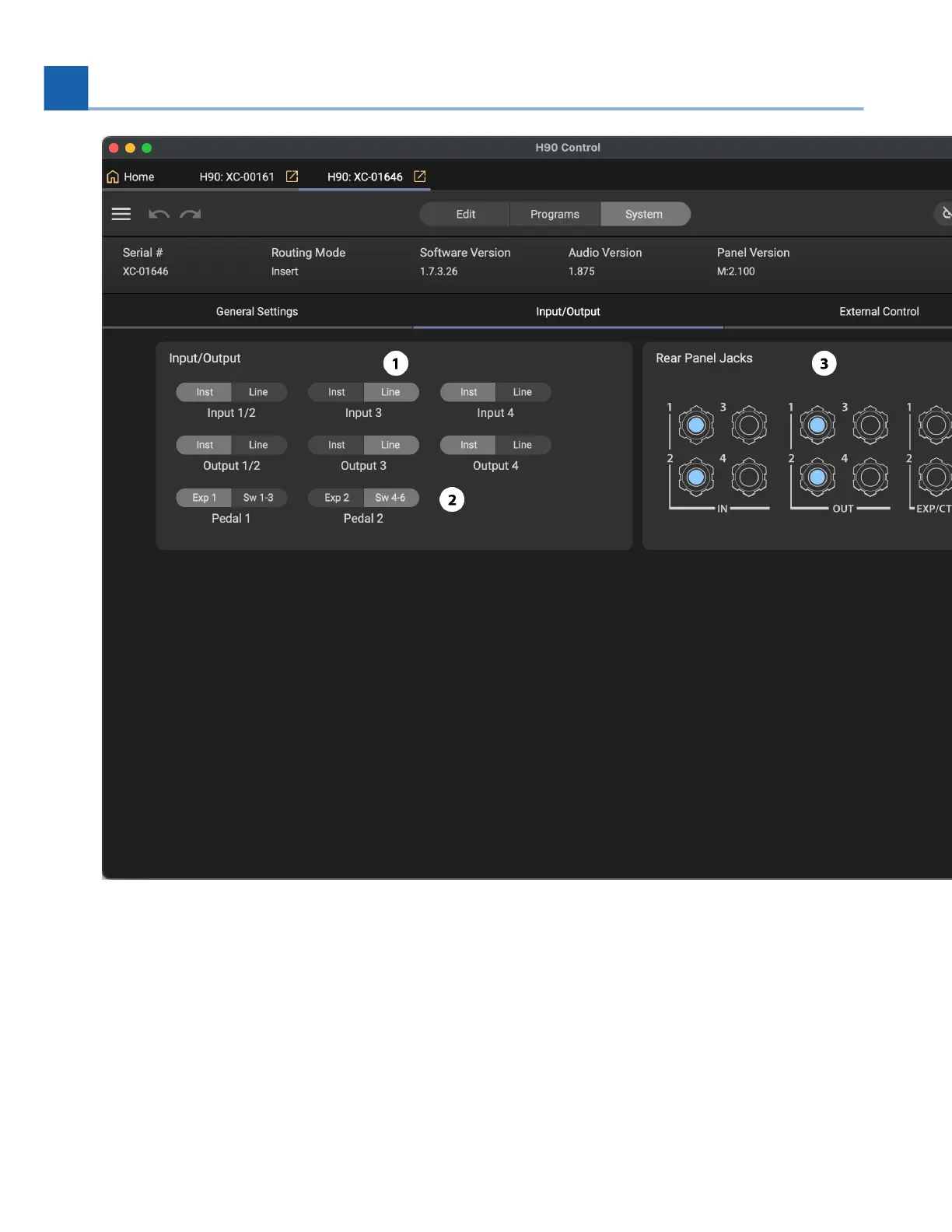Set Output 1/2 to Inst
952x1232 pixels.
click(205, 445)
